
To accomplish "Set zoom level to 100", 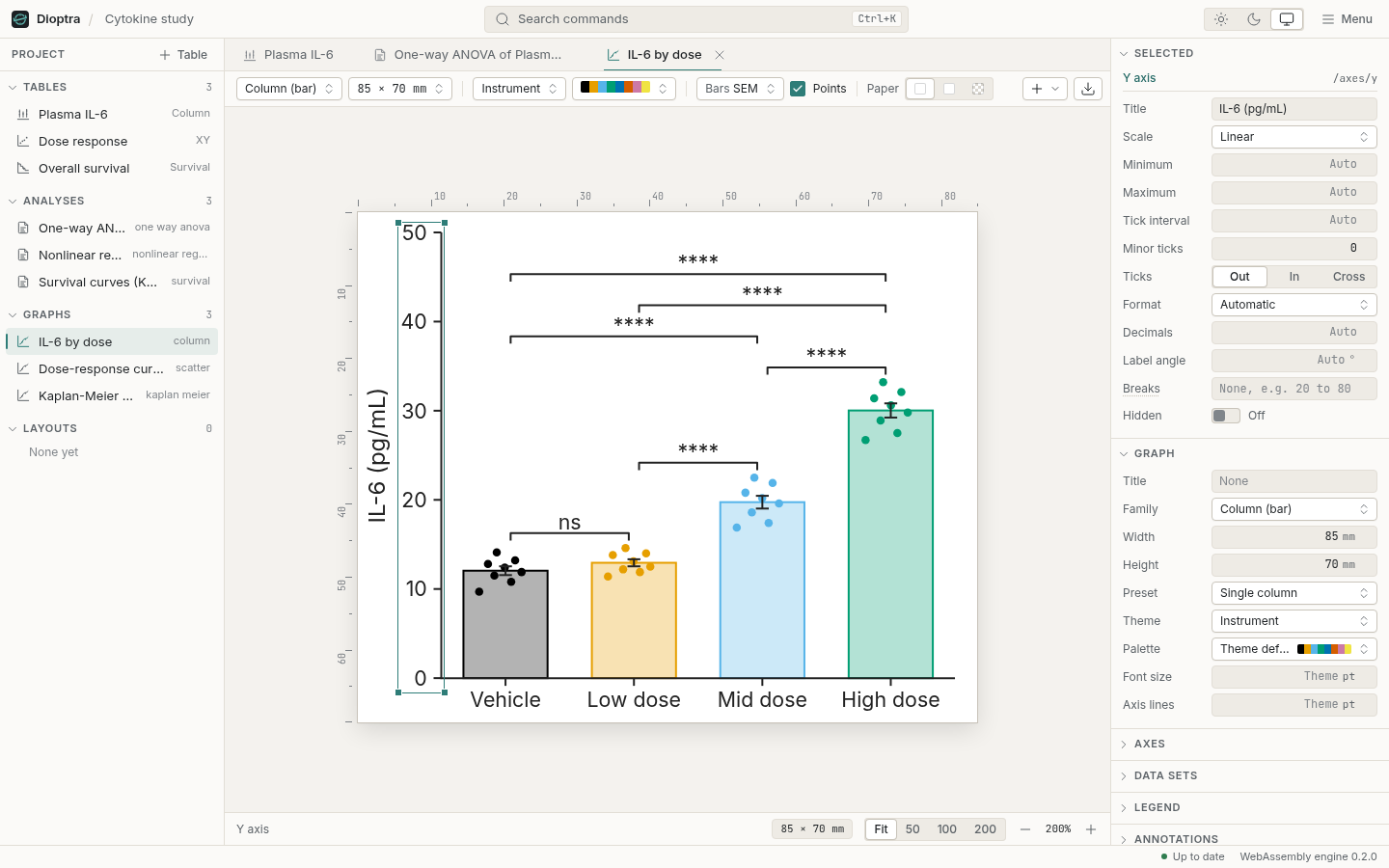I will (947, 829).
